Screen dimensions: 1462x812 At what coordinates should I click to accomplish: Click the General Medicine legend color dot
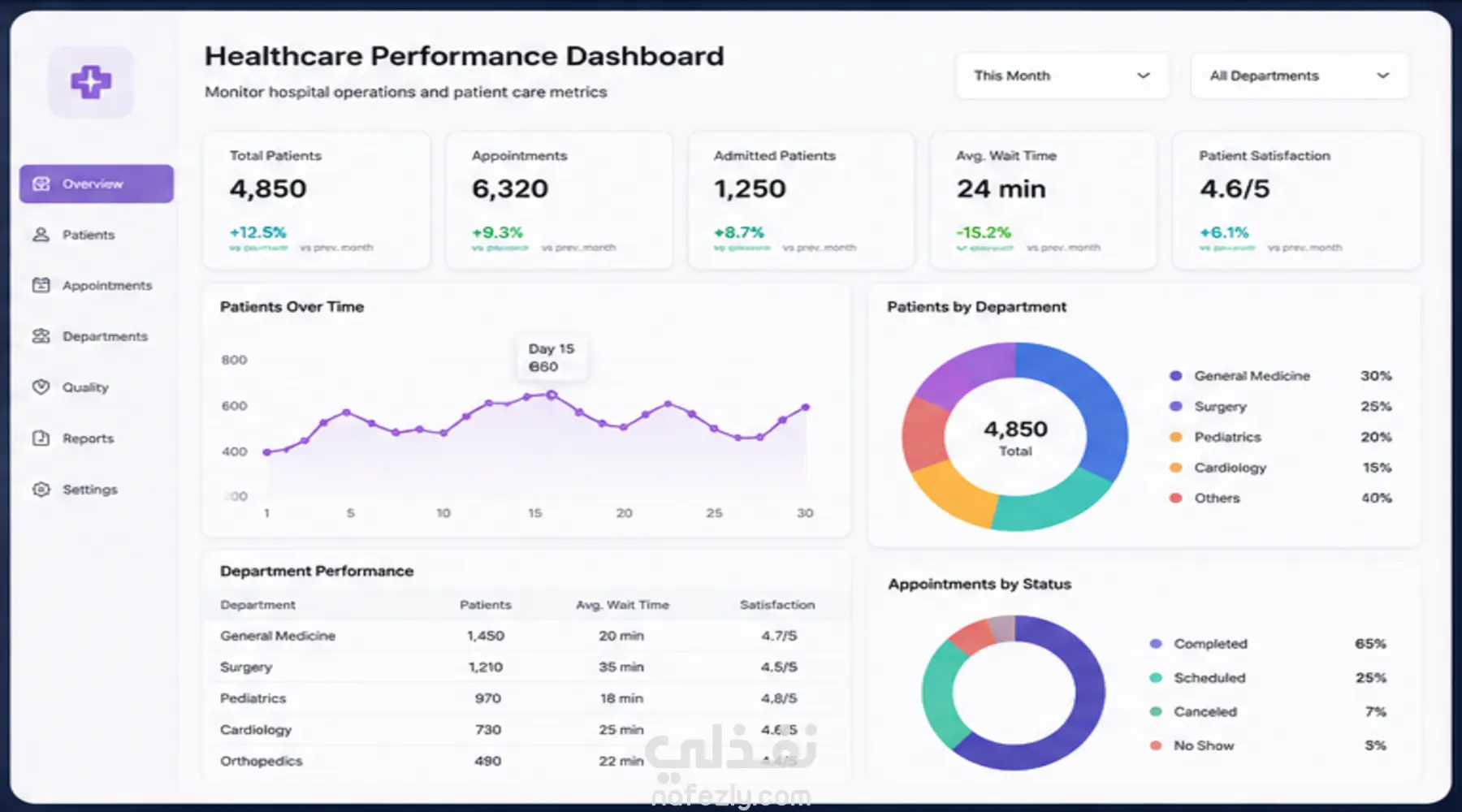(x=1175, y=376)
